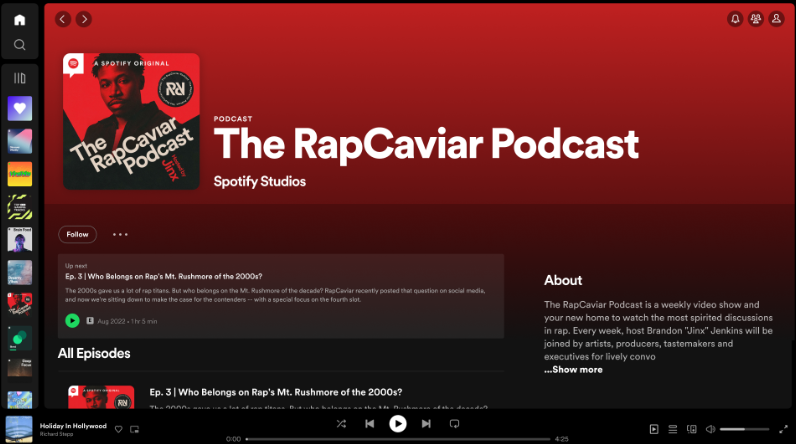The height and width of the screenshot is (444, 796).
Task: Open the orange 'Mellow' playlist thumbnail in the sidebar
Action: pyautogui.click(x=20, y=174)
